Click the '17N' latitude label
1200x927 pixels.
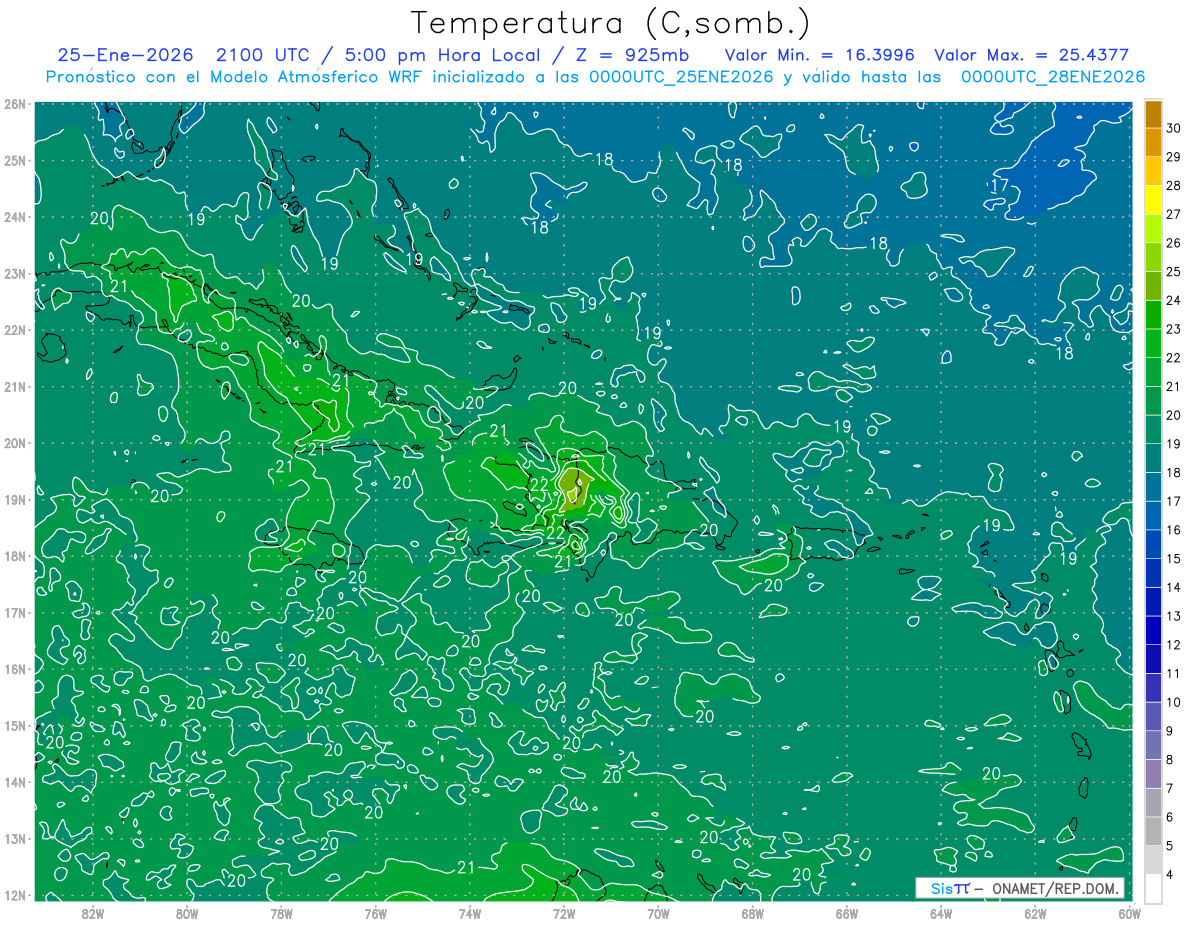(14, 613)
